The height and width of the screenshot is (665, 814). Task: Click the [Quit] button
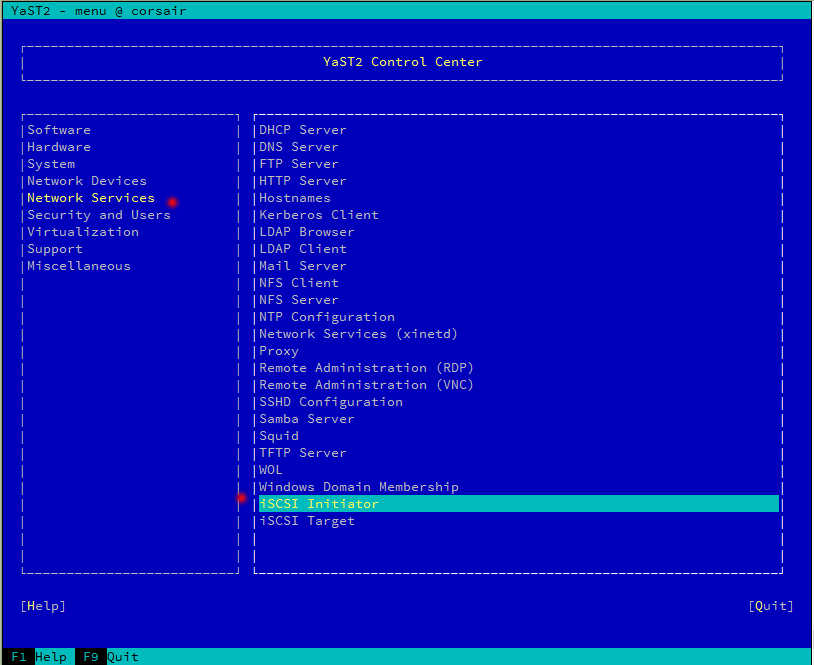pos(771,606)
